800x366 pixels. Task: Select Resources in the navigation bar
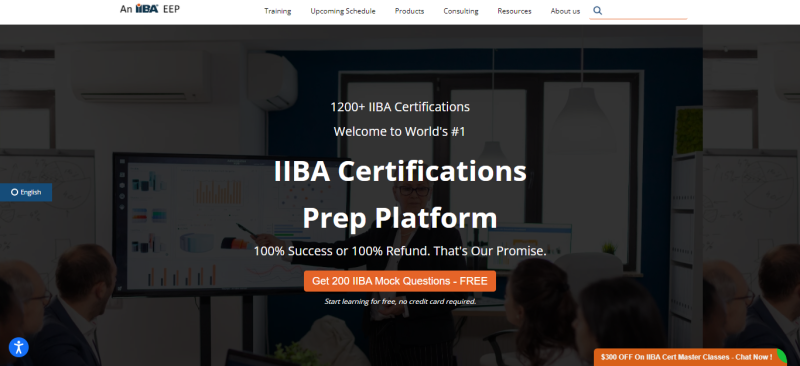coord(514,11)
